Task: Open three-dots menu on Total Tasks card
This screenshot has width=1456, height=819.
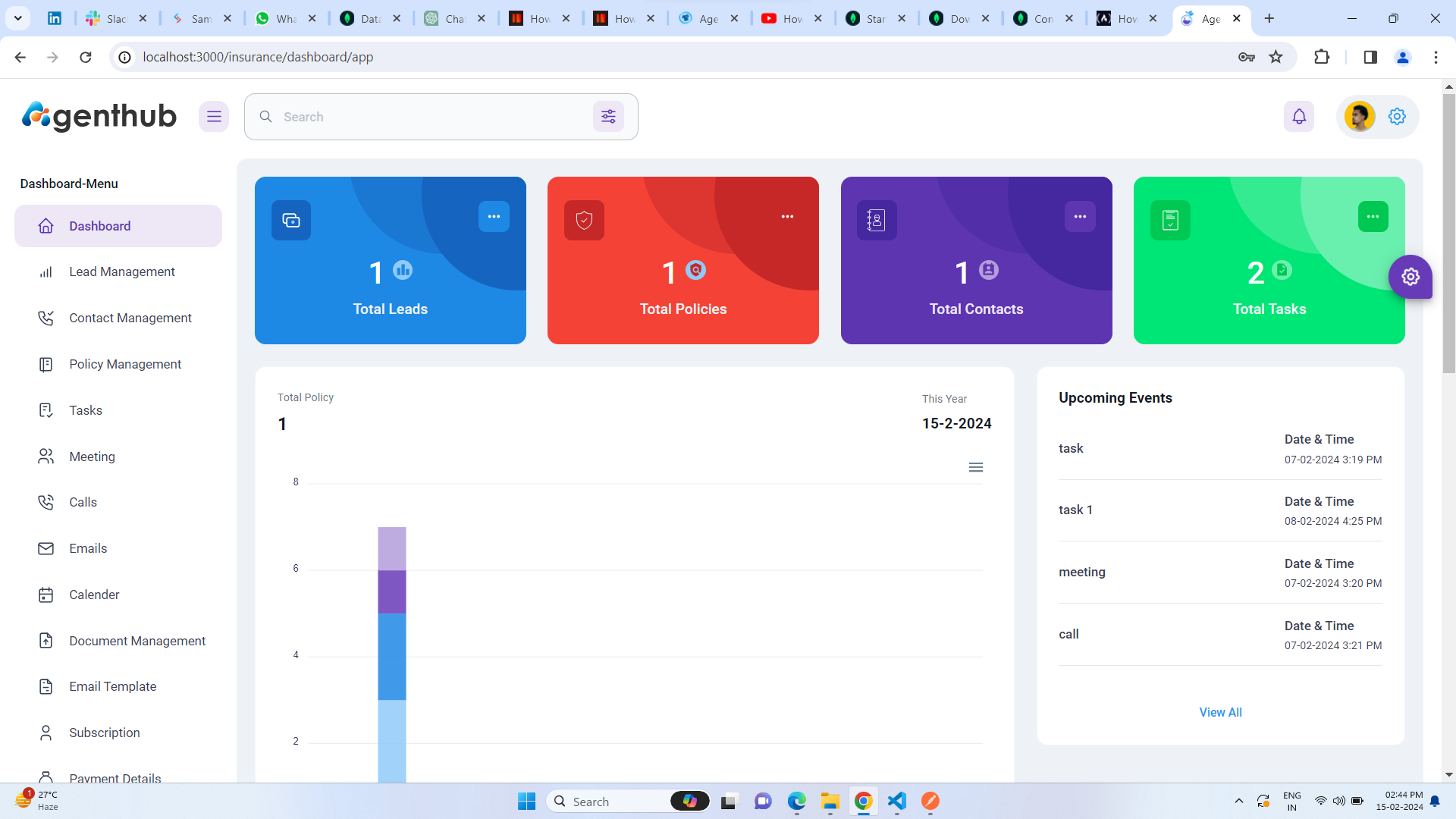Action: click(x=1373, y=217)
